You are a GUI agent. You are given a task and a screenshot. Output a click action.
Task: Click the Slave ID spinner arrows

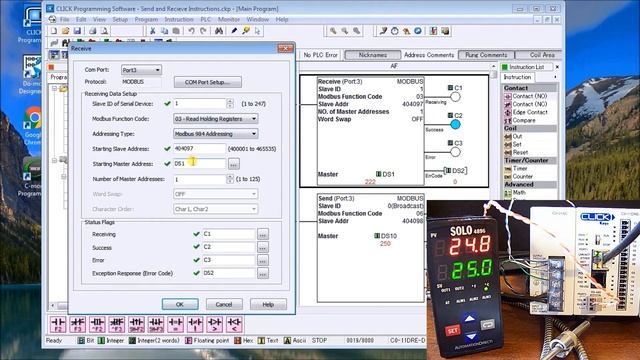coord(230,104)
